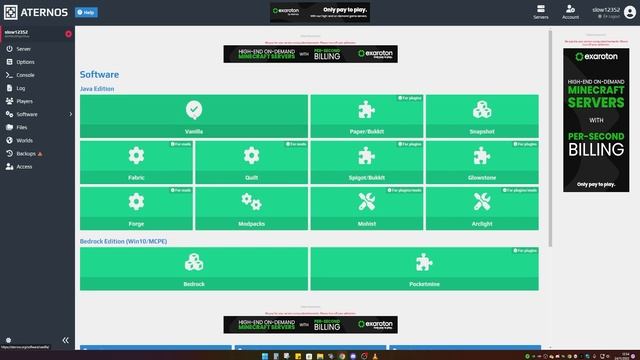Open the Access page in sidebar
The height and width of the screenshot is (360, 640).
(24, 167)
